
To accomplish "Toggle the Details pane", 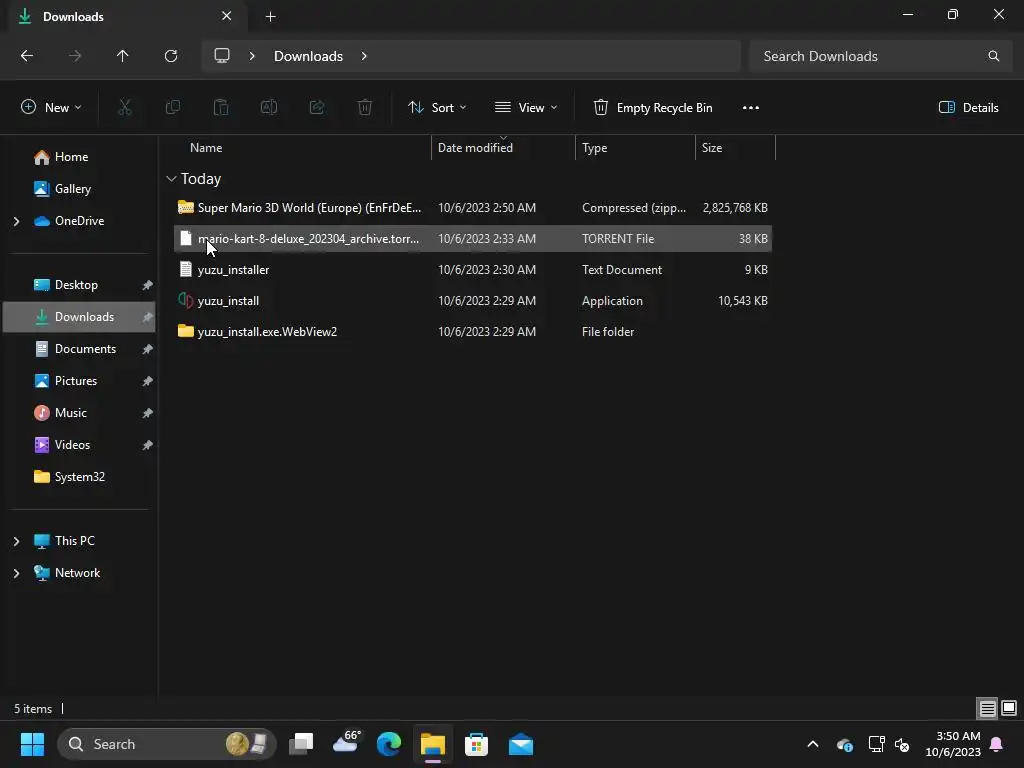I will tap(968, 108).
